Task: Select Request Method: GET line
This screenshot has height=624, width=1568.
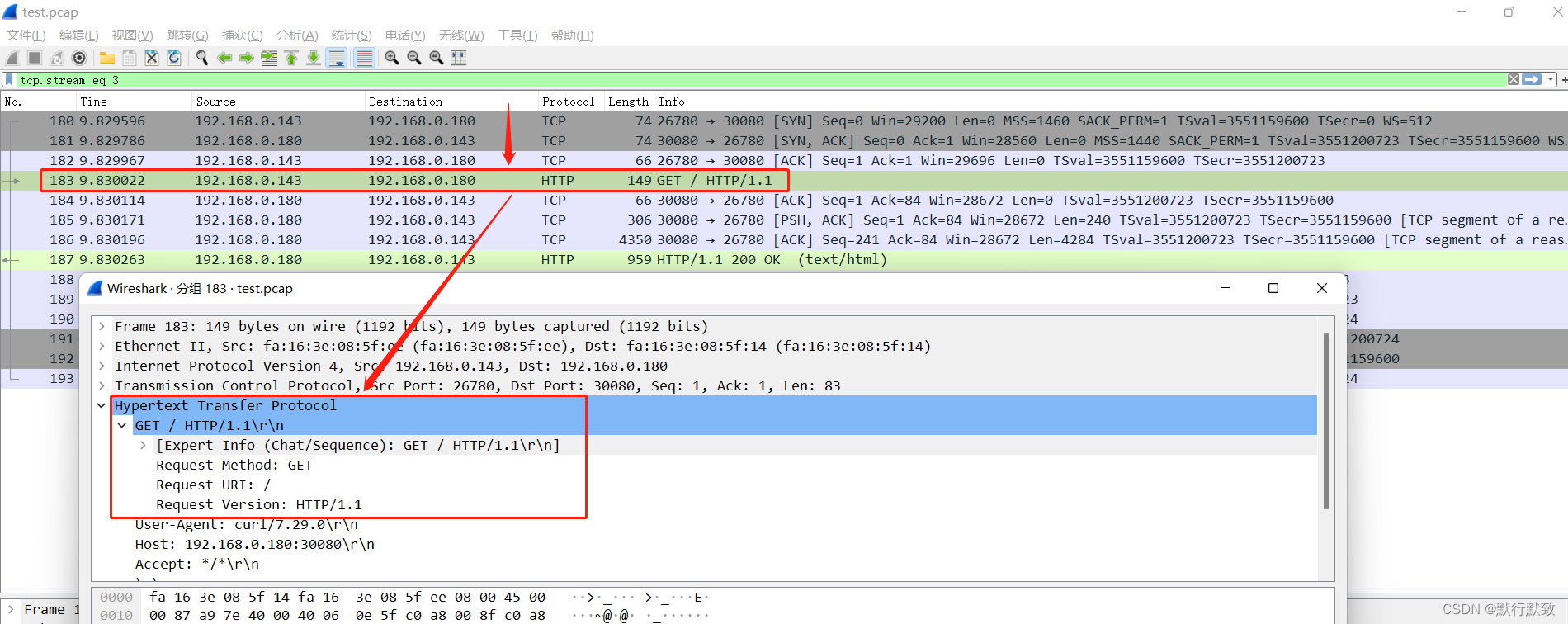Action: 234,466
